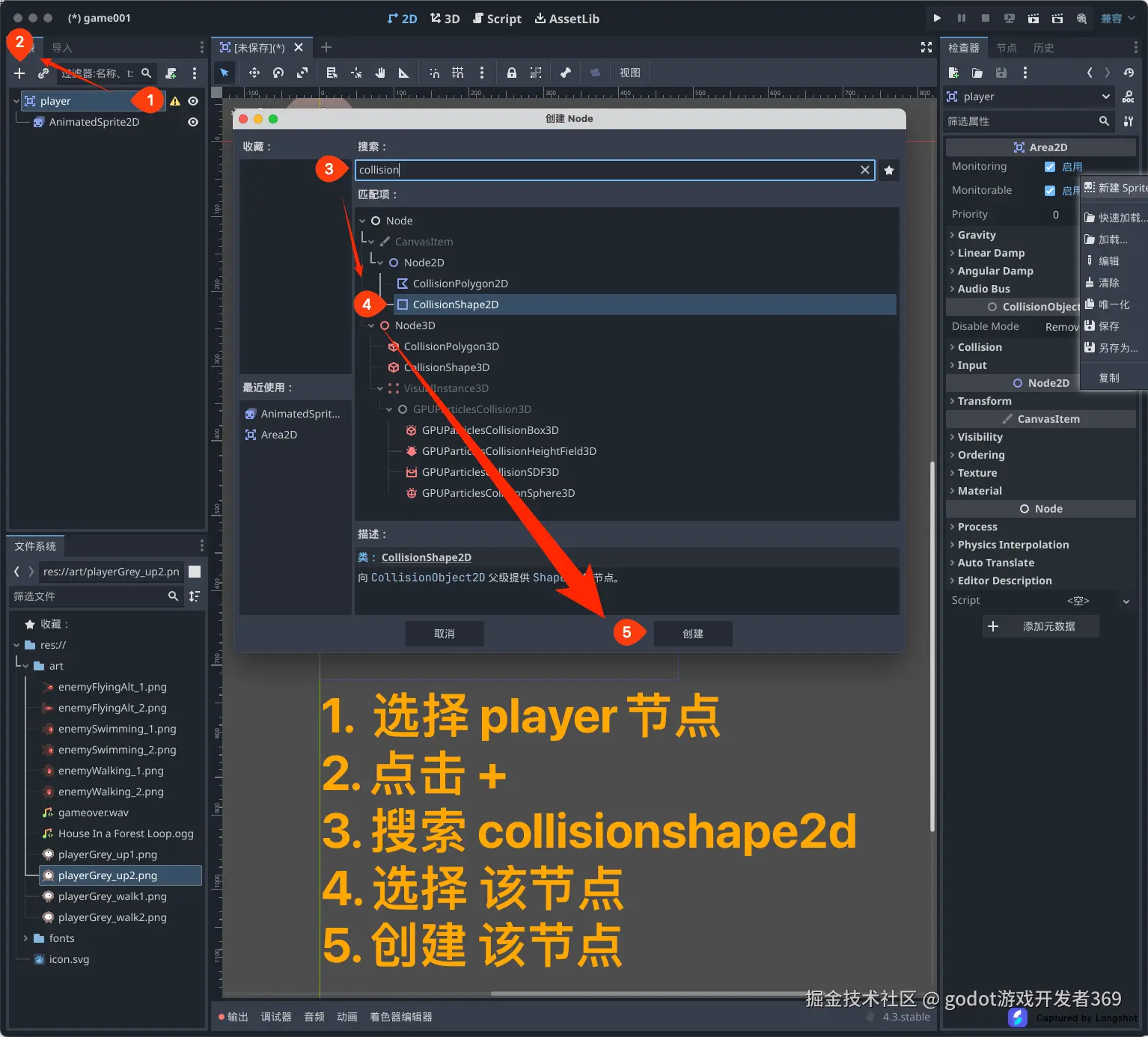Open the Script property dropdown arrow

[1126, 601]
